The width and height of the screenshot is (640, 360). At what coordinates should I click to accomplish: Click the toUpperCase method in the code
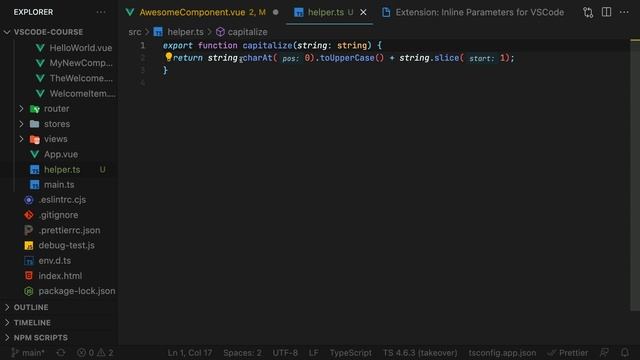[347, 58]
